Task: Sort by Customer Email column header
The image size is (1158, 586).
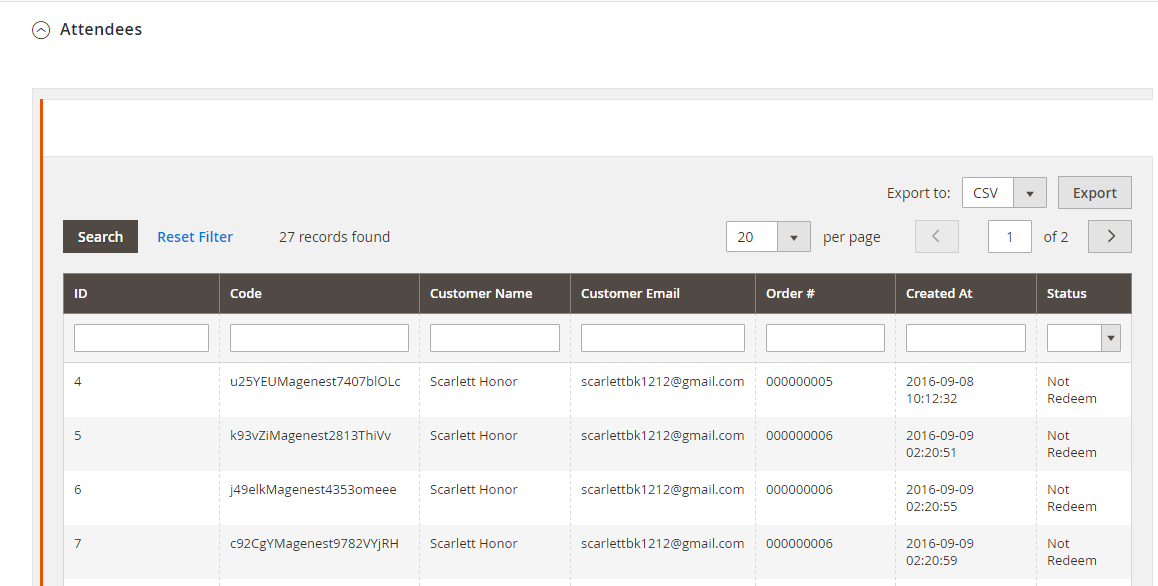Action: coord(662,293)
